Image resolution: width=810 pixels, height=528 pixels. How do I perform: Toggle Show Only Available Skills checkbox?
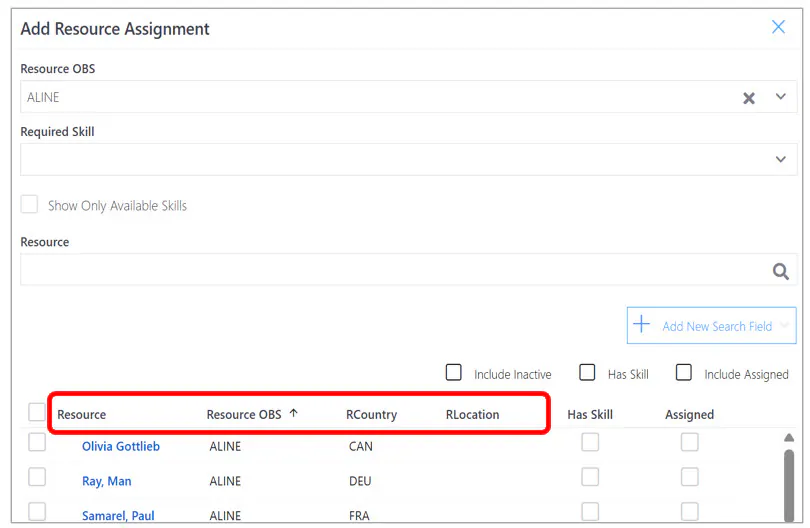(x=29, y=204)
